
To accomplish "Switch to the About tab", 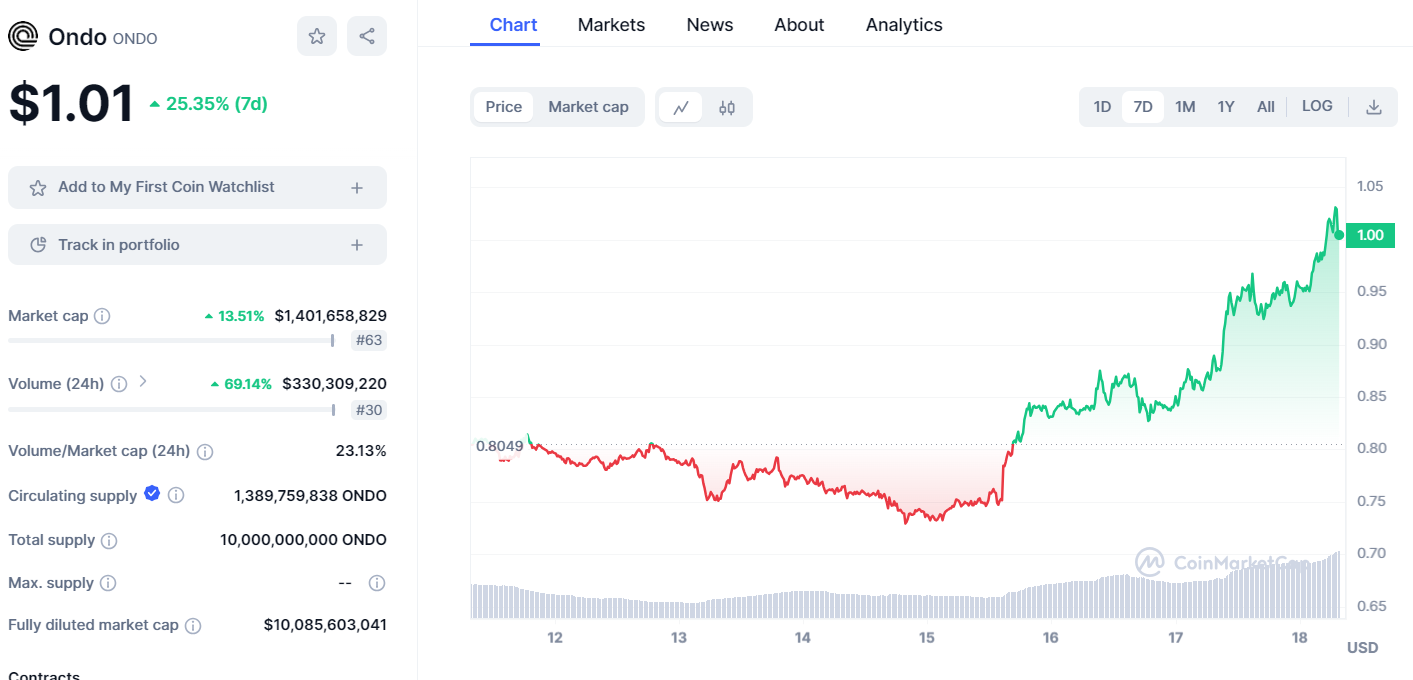I will 799,25.
